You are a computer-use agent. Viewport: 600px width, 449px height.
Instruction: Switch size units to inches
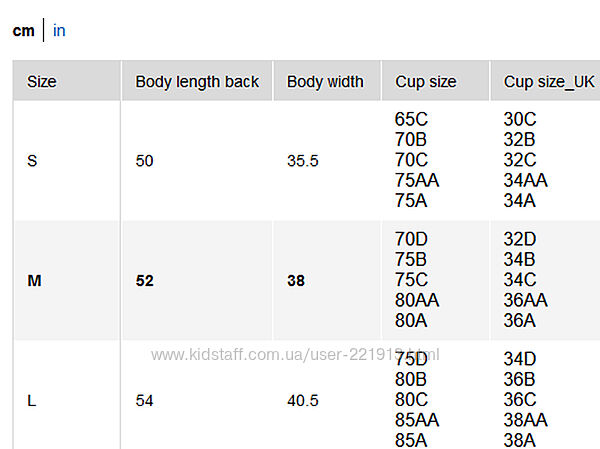pos(59,31)
